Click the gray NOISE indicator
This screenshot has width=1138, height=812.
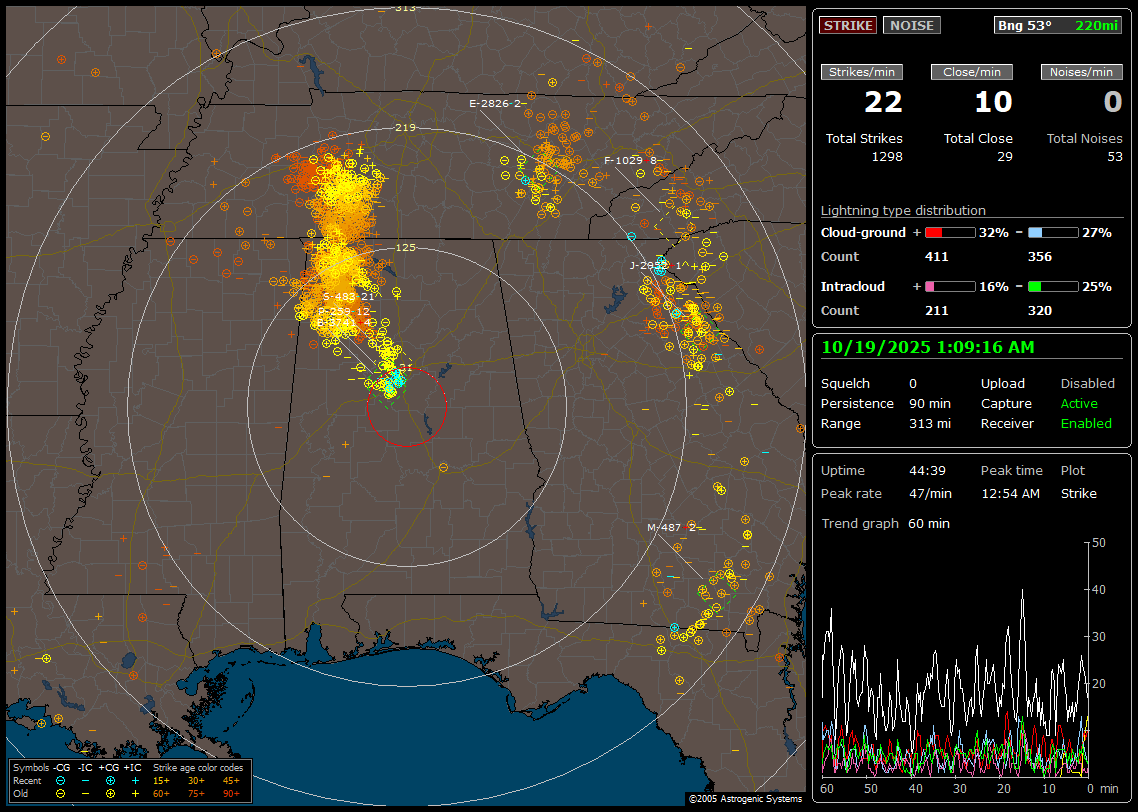click(x=911, y=26)
